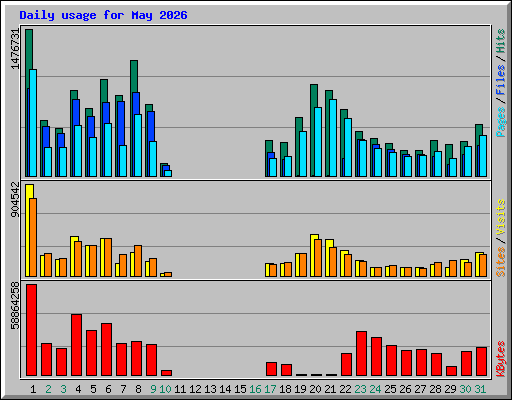Select the 904542 visits axis value
Screen dimensions: 512x400
coord(15,200)
